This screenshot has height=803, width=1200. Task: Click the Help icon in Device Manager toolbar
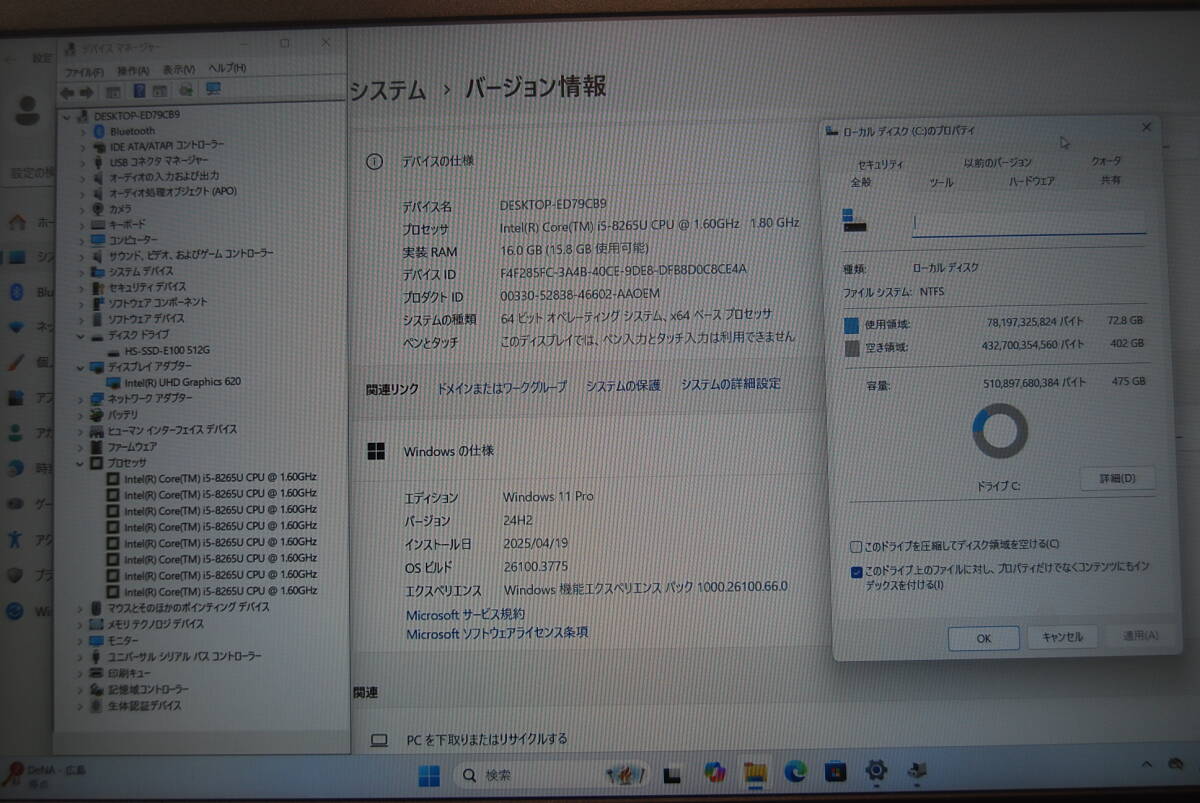pos(141,90)
